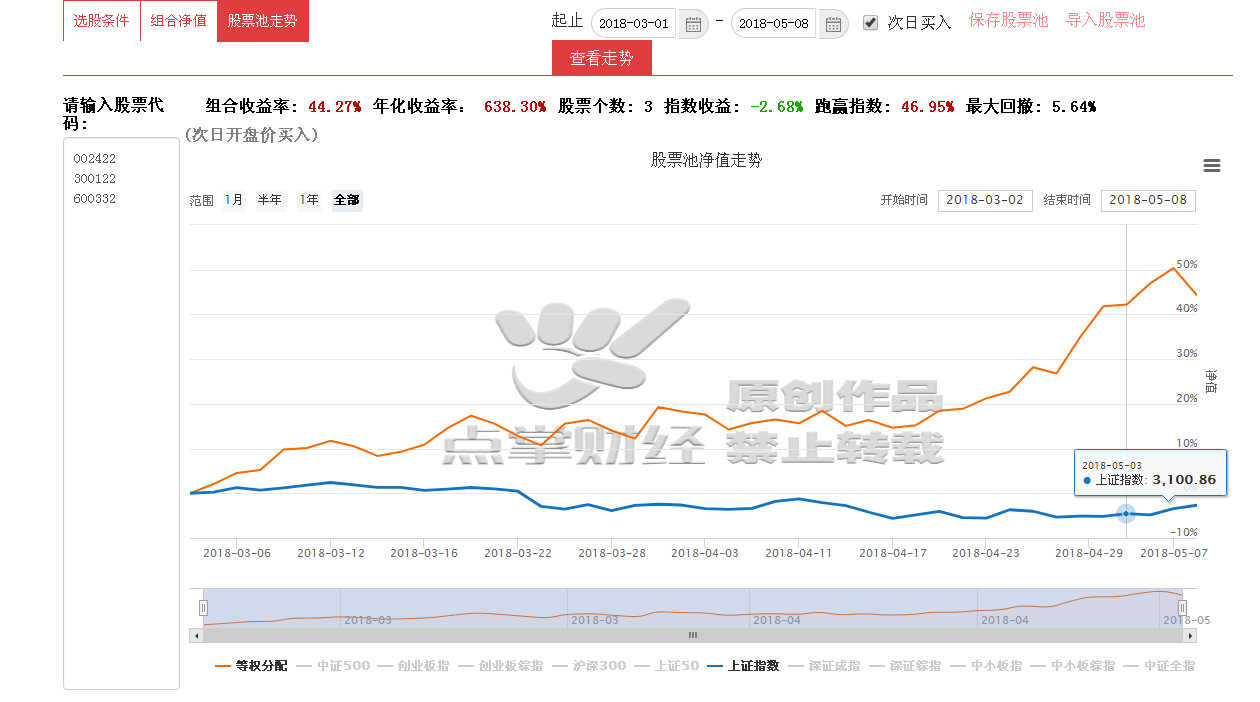Image resolution: width=1260 pixels, height=702 pixels.
Task: Click the 保存股票池 link
Action: (1008, 21)
